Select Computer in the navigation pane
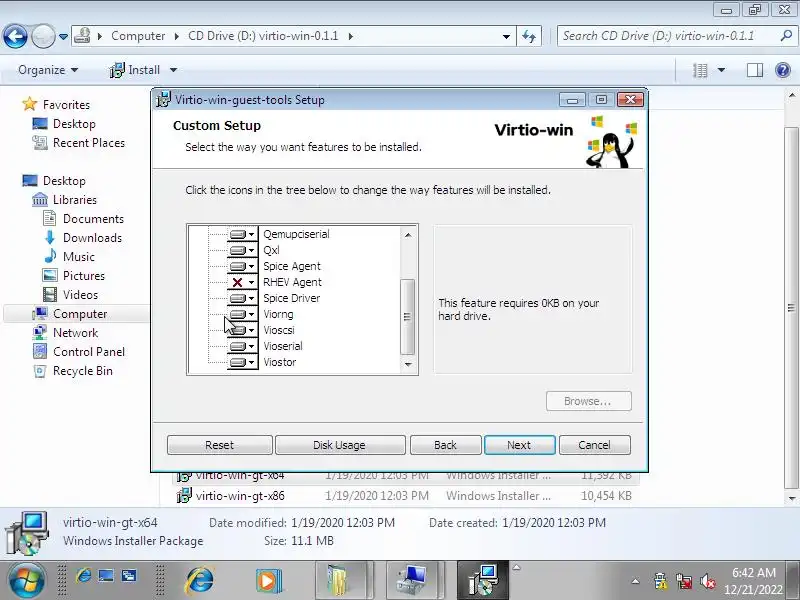 click(x=80, y=314)
